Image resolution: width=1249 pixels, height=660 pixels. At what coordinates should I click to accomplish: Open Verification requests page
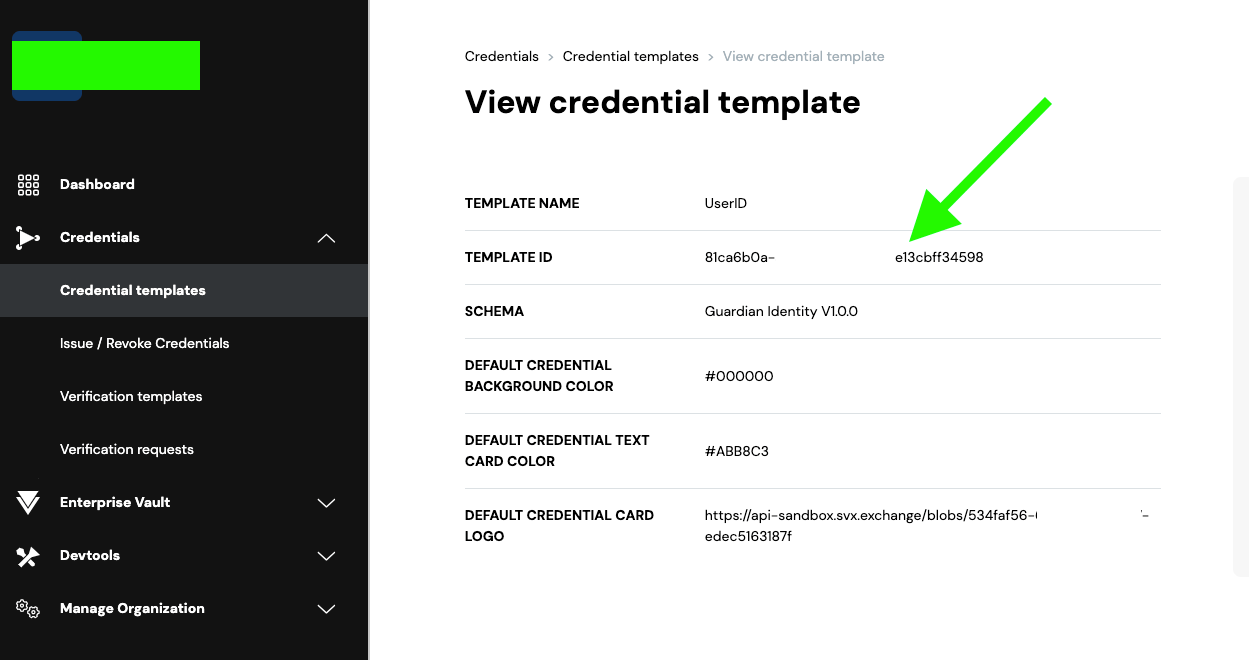pos(127,449)
